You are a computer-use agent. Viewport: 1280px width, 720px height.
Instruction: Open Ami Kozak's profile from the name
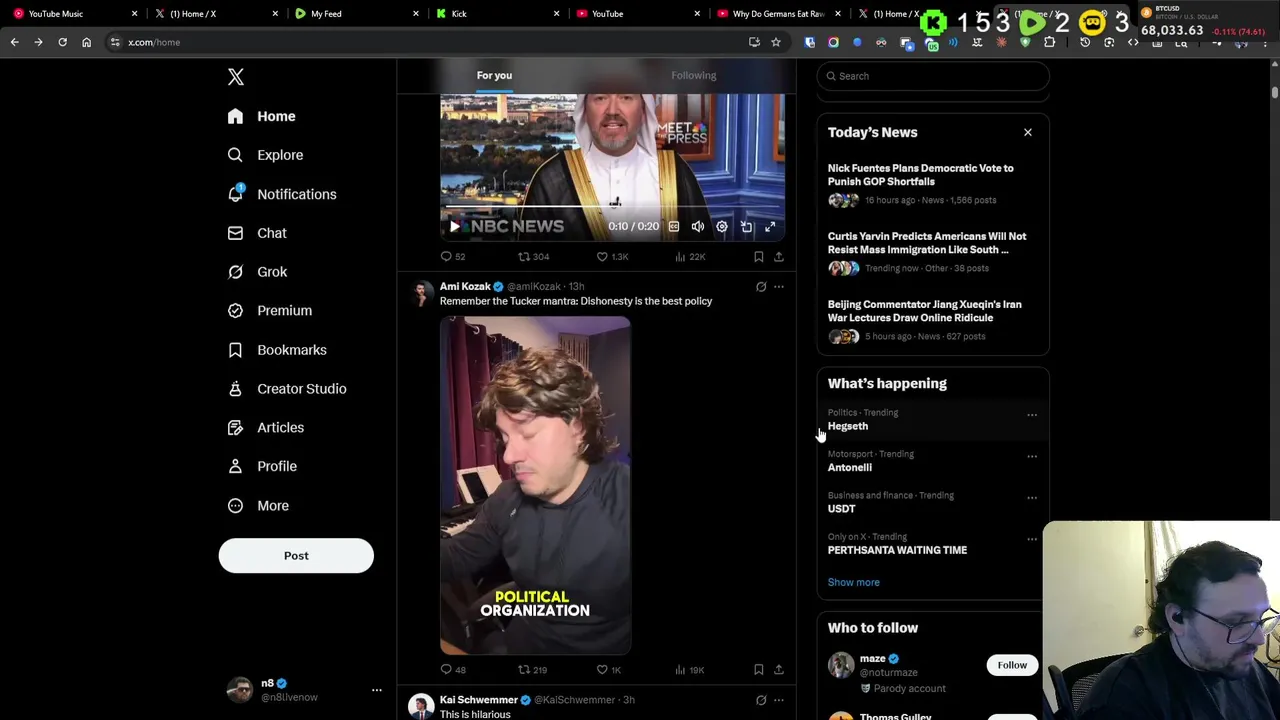465,287
